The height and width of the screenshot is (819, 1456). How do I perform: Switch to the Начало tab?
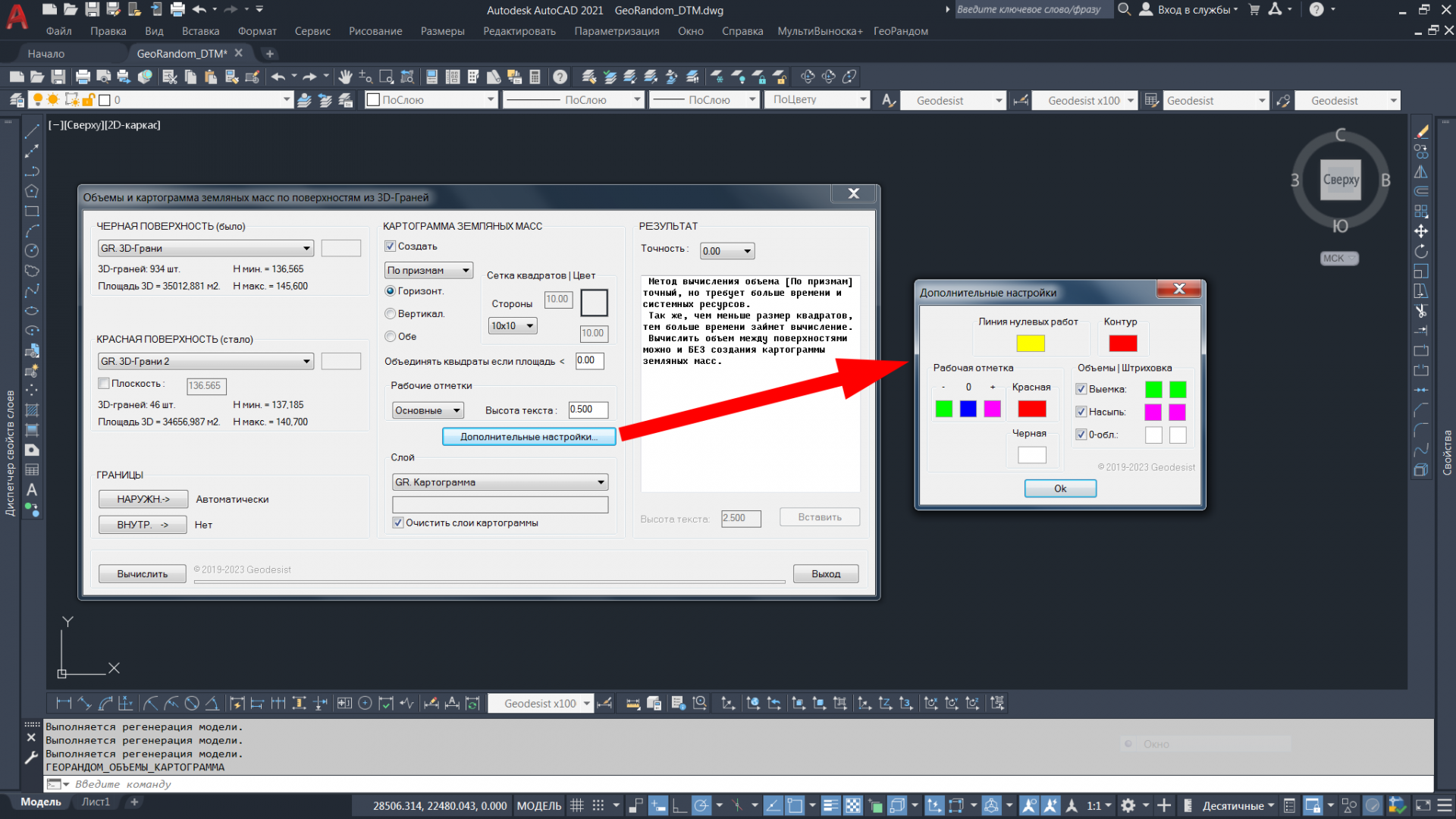[x=46, y=54]
